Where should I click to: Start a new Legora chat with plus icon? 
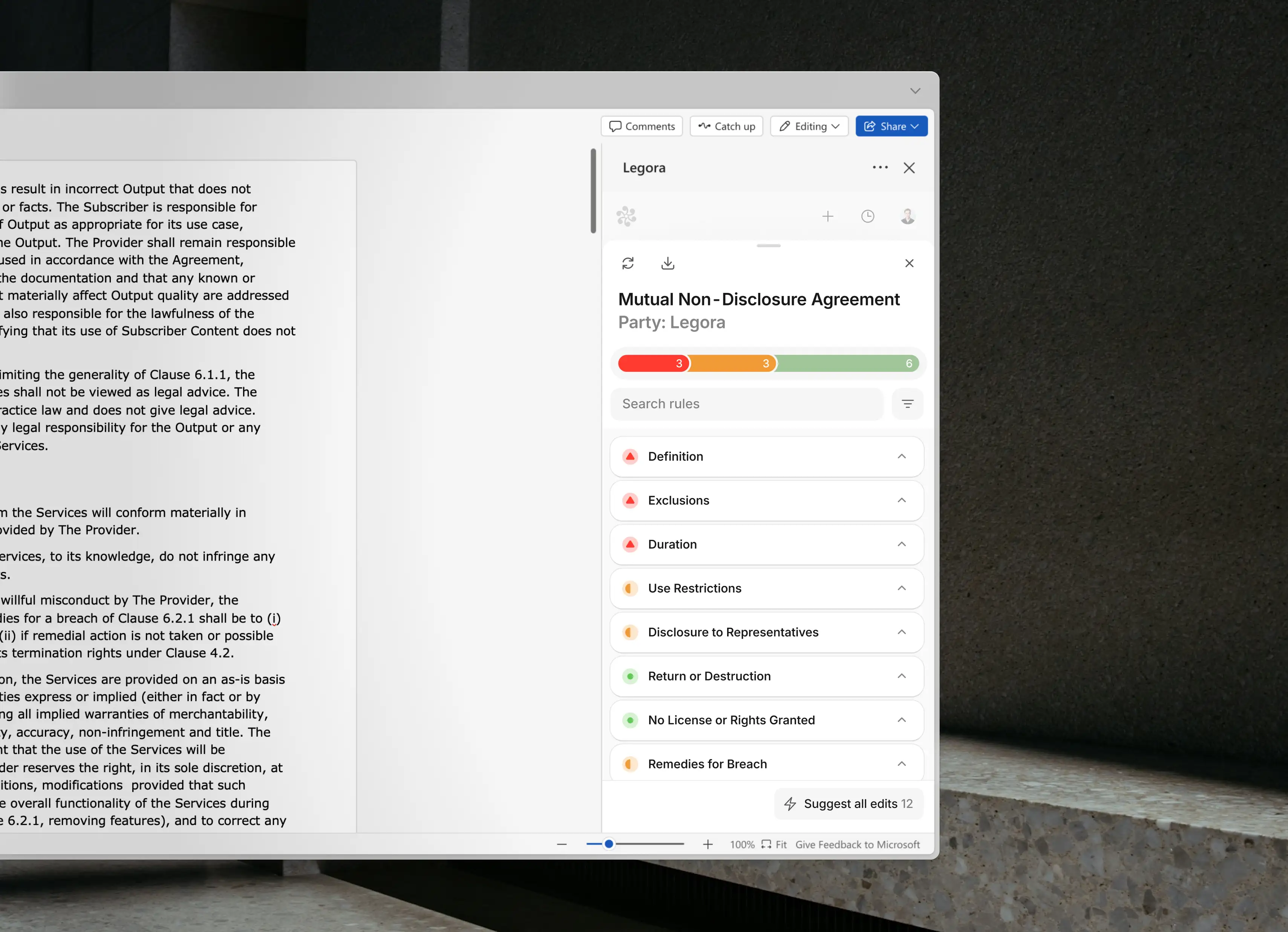tap(828, 216)
